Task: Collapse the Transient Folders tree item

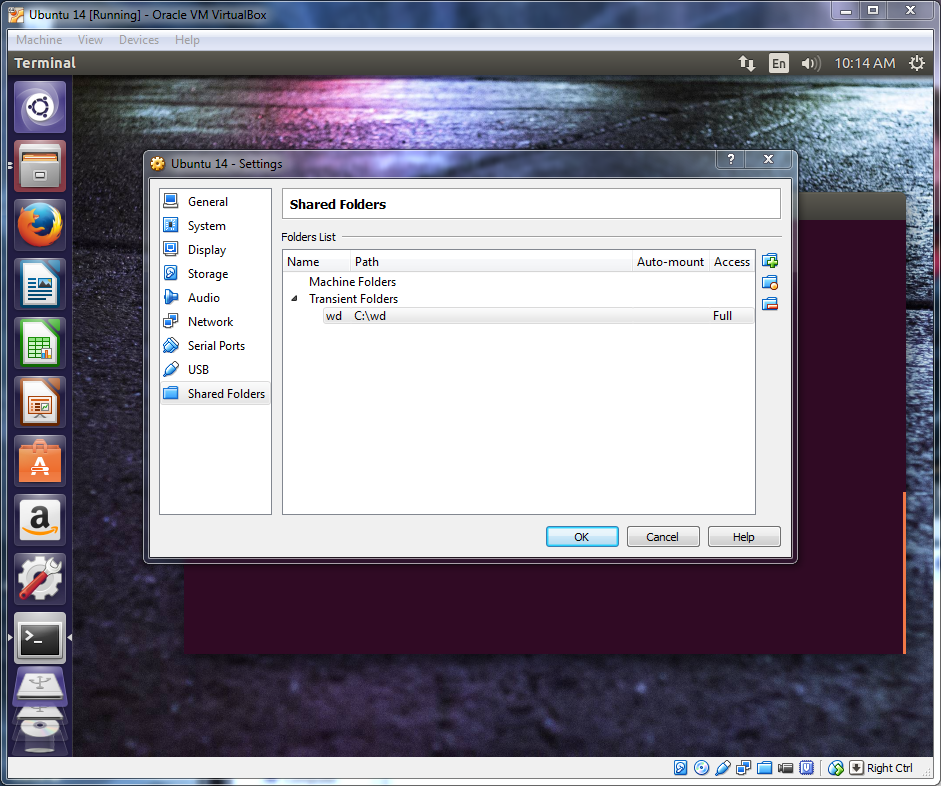Action: tap(295, 298)
